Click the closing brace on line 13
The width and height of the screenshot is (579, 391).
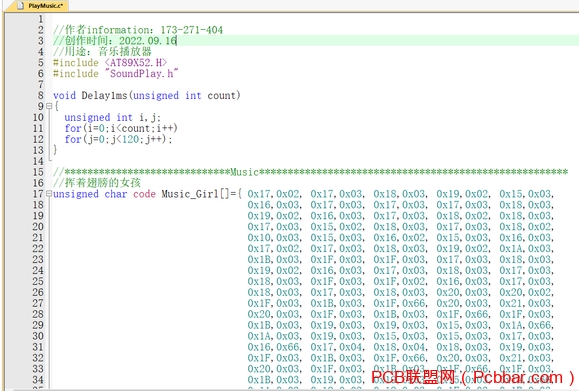[x=55, y=150]
